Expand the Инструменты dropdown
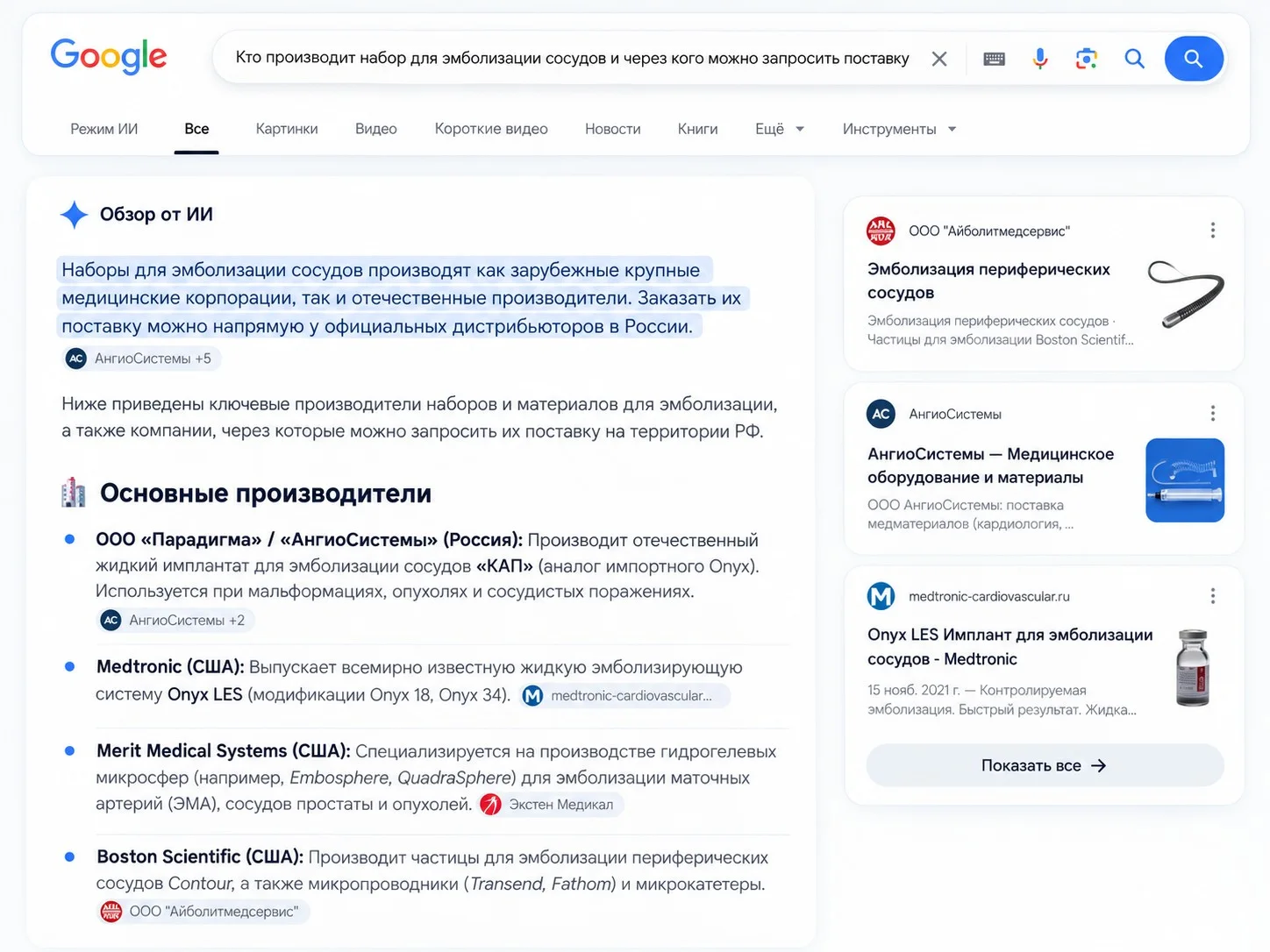This screenshot has width=1270, height=952. (x=899, y=129)
